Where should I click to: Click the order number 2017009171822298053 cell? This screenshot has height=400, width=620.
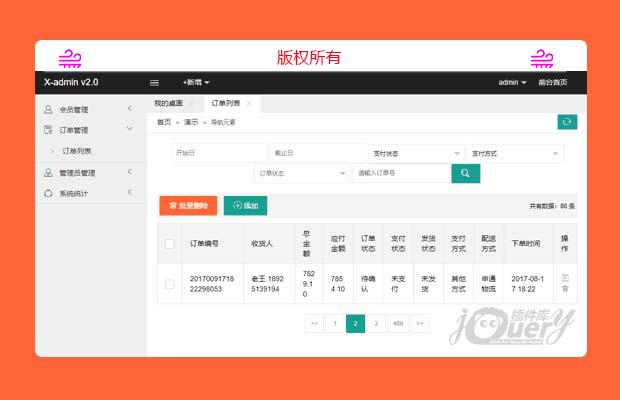coord(212,284)
